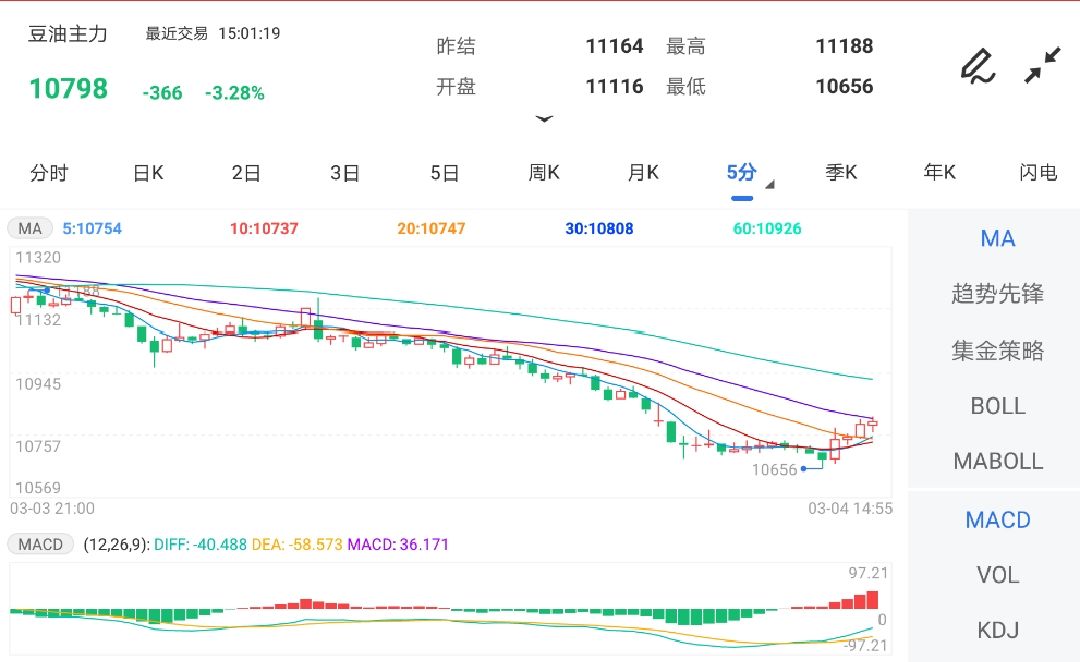The width and height of the screenshot is (1080, 662).
Task: Switch to the 分时 chart tab
Action: point(49,172)
